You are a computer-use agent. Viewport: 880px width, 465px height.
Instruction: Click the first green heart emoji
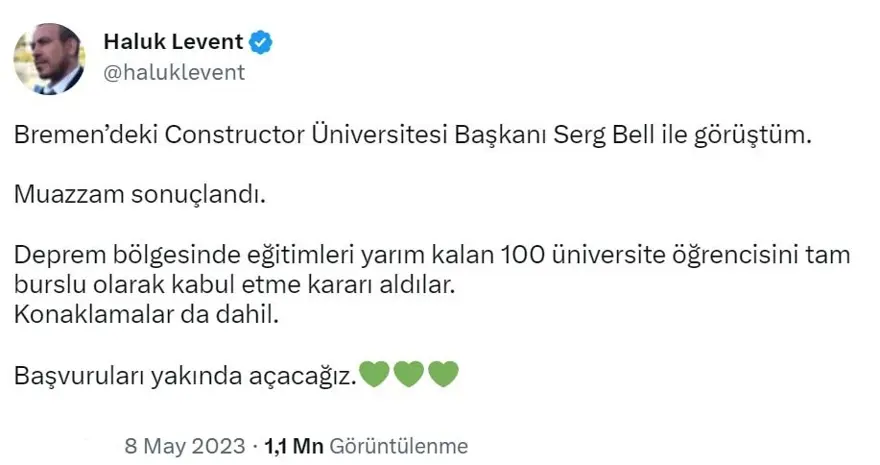[373, 376]
